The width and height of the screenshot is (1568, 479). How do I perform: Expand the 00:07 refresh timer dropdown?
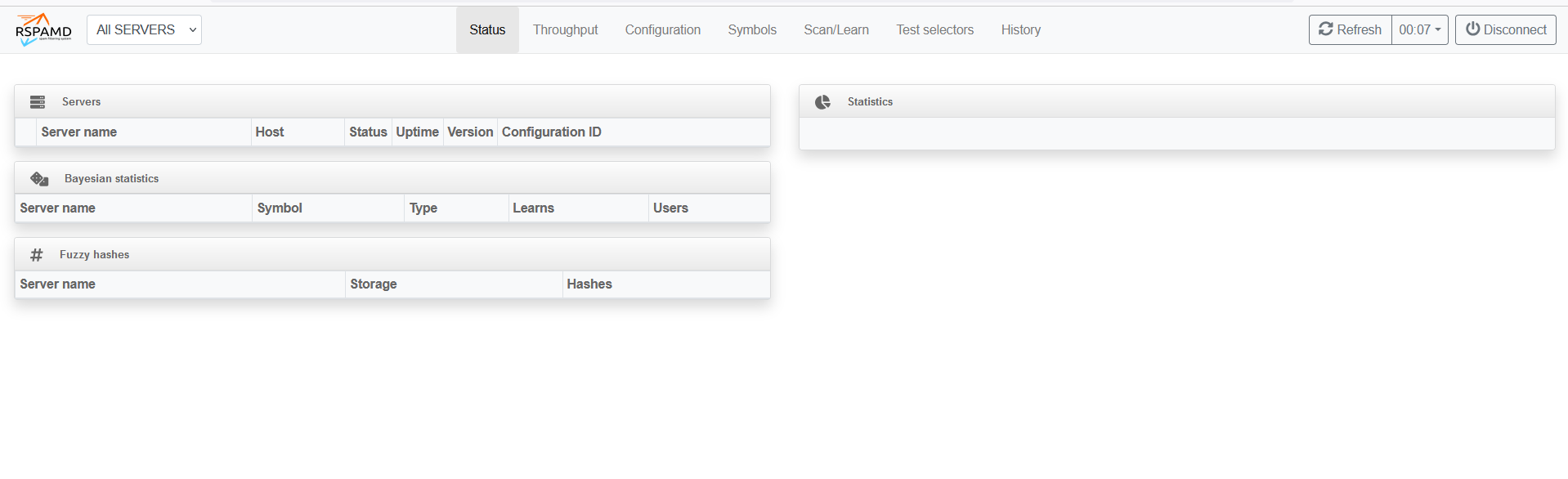pyautogui.click(x=1419, y=30)
